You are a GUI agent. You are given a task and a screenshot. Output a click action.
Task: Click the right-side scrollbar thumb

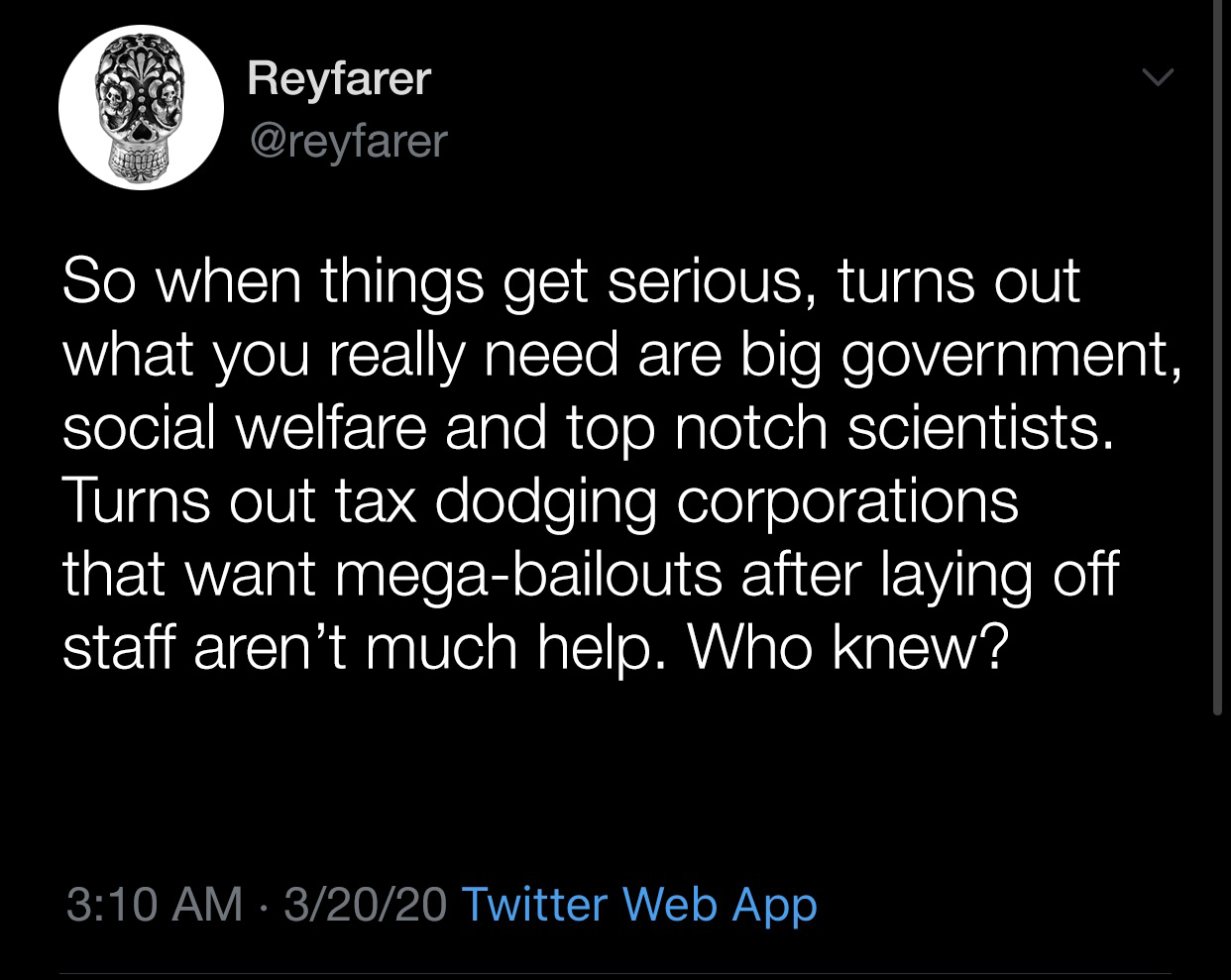tap(1218, 357)
